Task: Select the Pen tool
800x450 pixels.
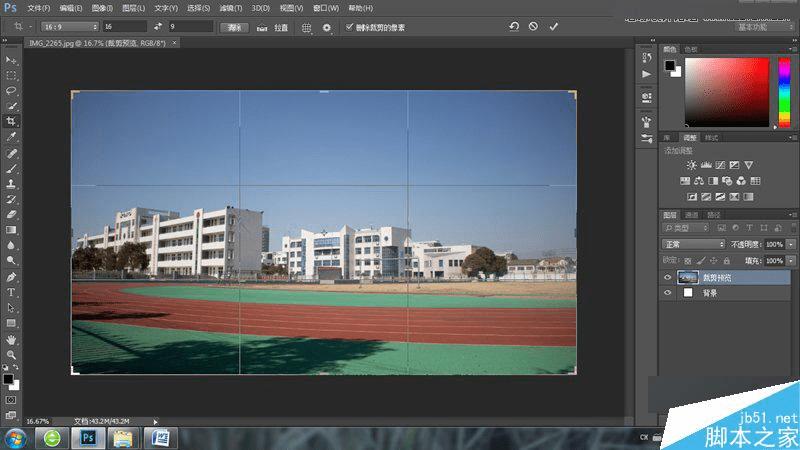Action: click(11, 277)
